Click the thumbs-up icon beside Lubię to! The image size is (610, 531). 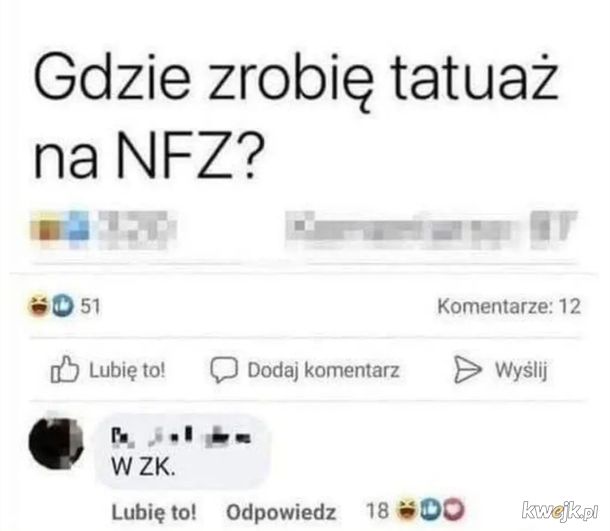coord(65,369)
